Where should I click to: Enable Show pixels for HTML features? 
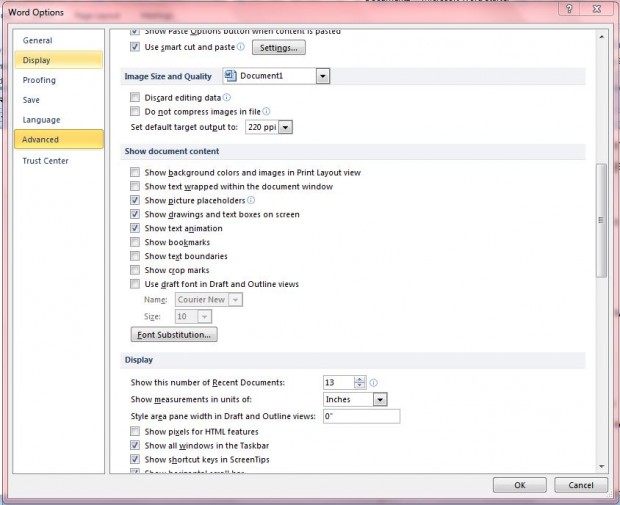(135, 431)
